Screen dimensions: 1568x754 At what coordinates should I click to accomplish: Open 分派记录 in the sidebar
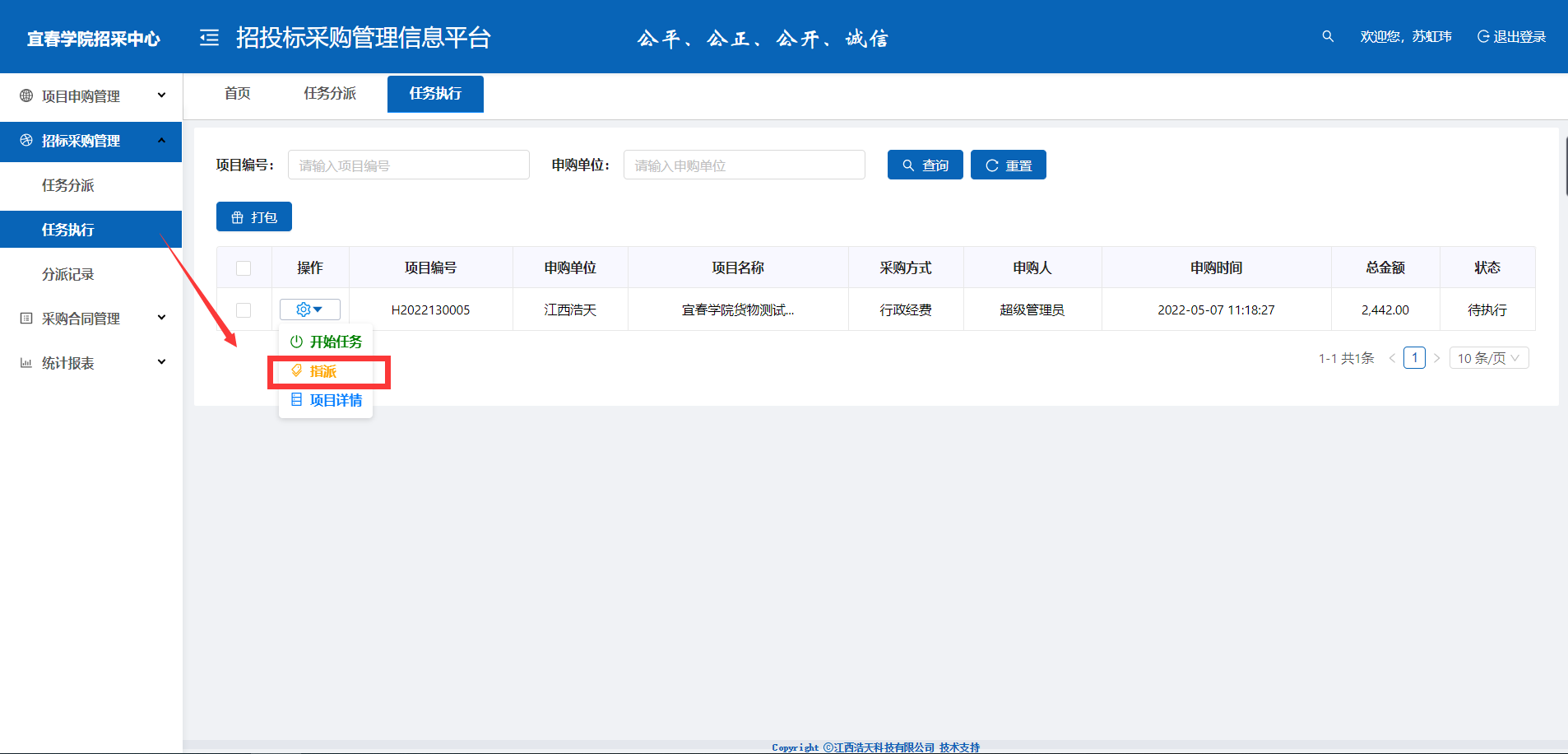pyautogui.click(x=68, y=274)
